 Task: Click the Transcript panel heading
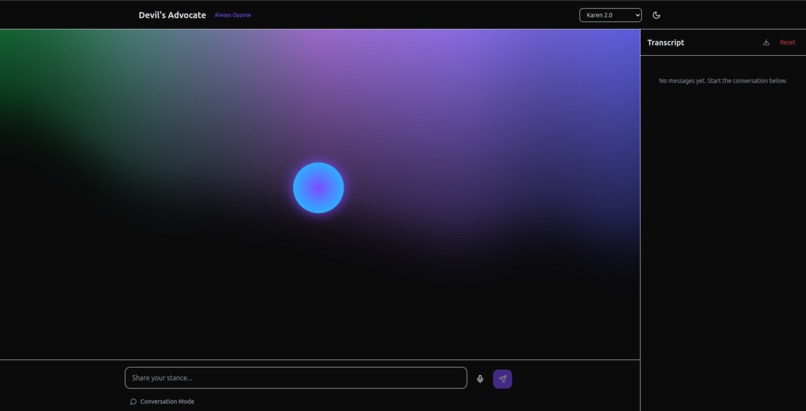click(666, 43)
